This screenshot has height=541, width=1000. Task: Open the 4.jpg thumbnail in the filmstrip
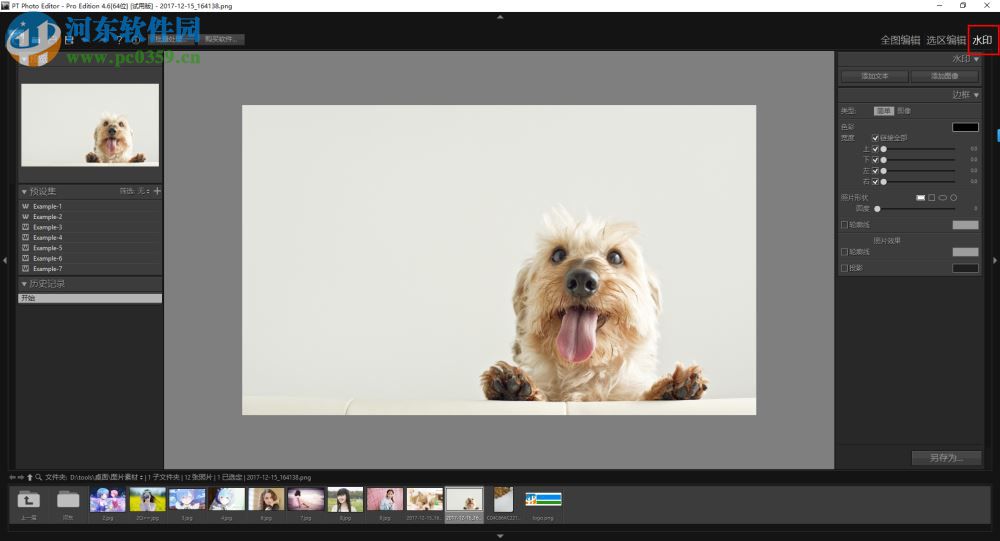pos(226,500)
